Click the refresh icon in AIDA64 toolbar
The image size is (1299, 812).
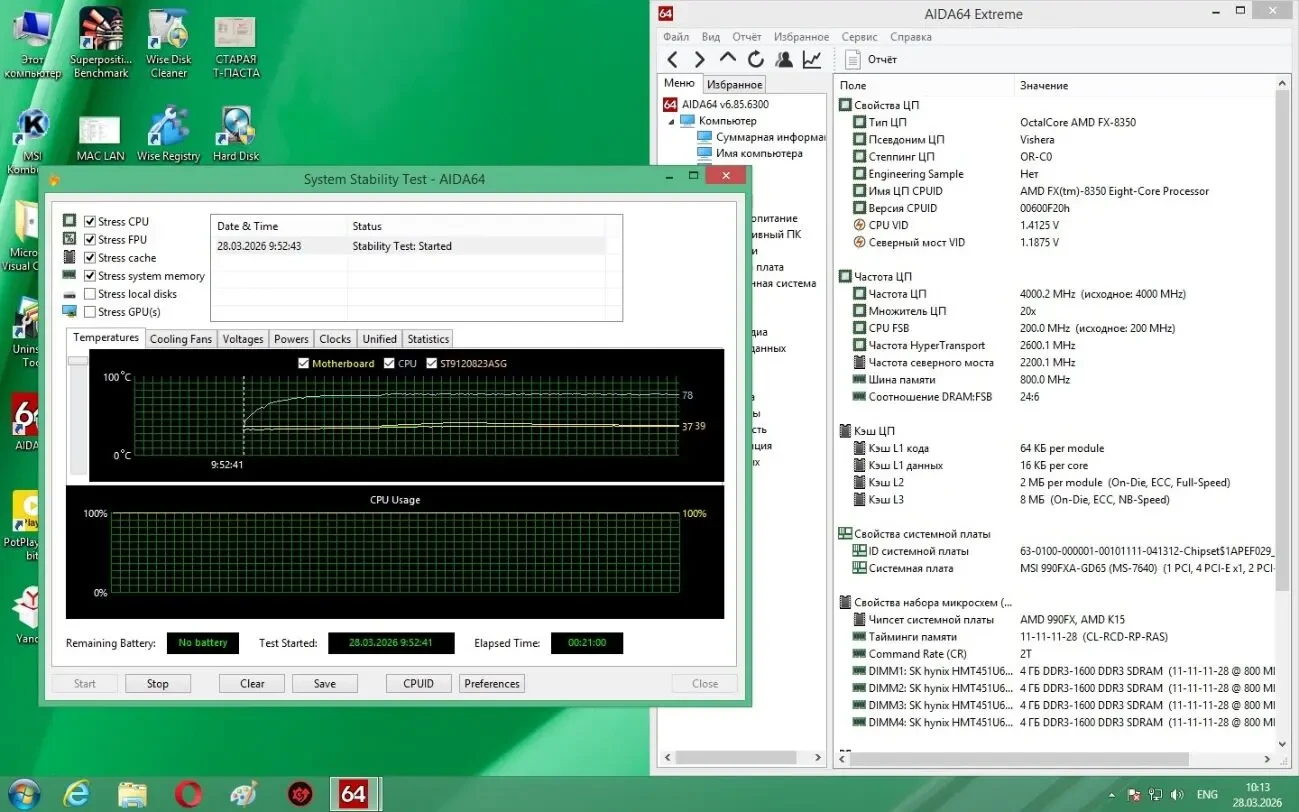point(756,59)
